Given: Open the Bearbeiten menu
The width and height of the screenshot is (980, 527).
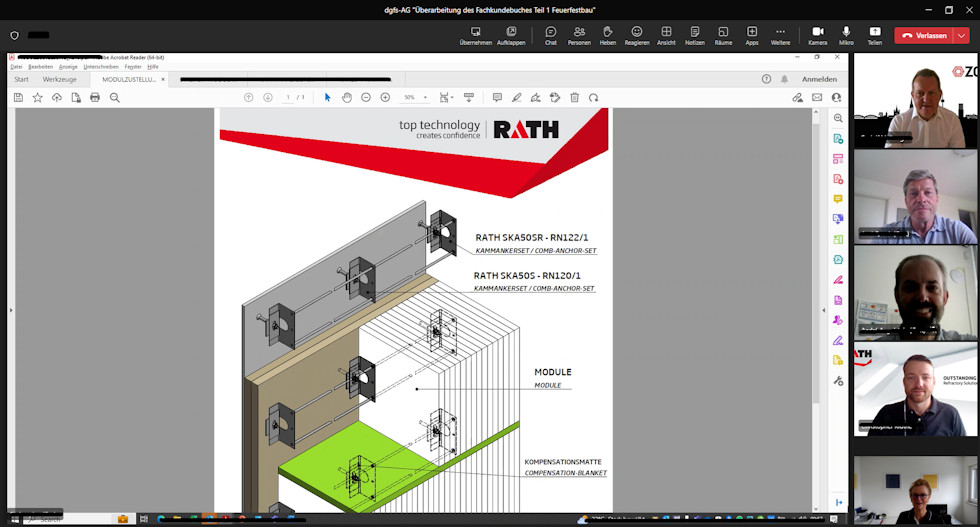Looking at the screenshot, I should point(41,67).
